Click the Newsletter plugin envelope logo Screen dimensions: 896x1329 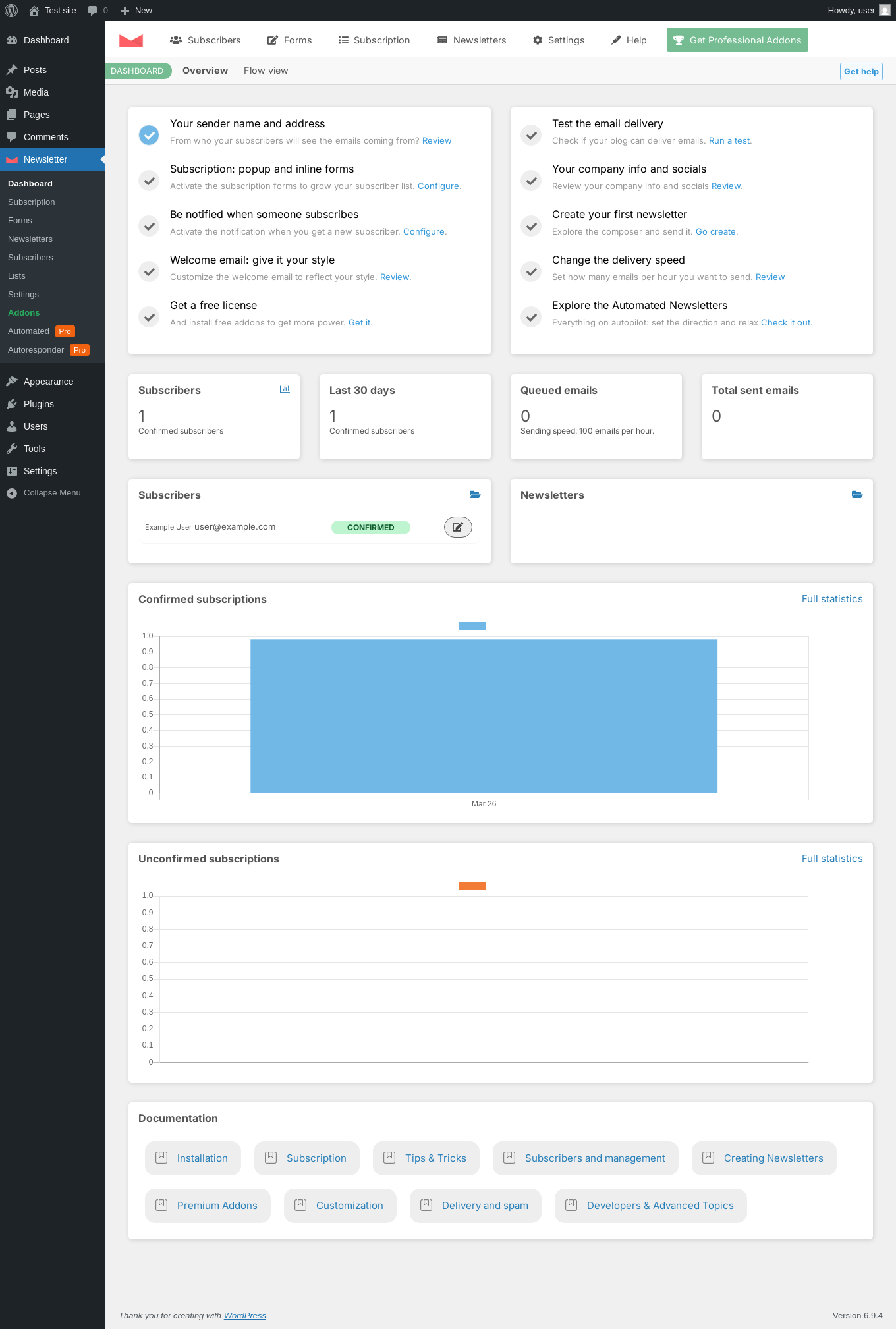131,40
